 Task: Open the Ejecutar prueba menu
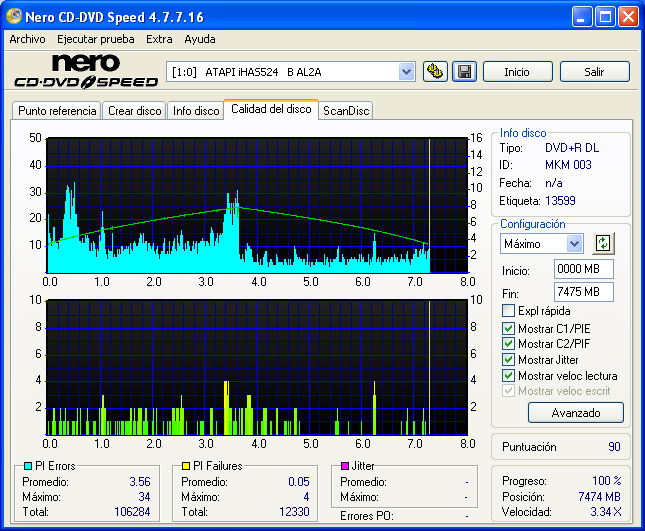point(96,39)
